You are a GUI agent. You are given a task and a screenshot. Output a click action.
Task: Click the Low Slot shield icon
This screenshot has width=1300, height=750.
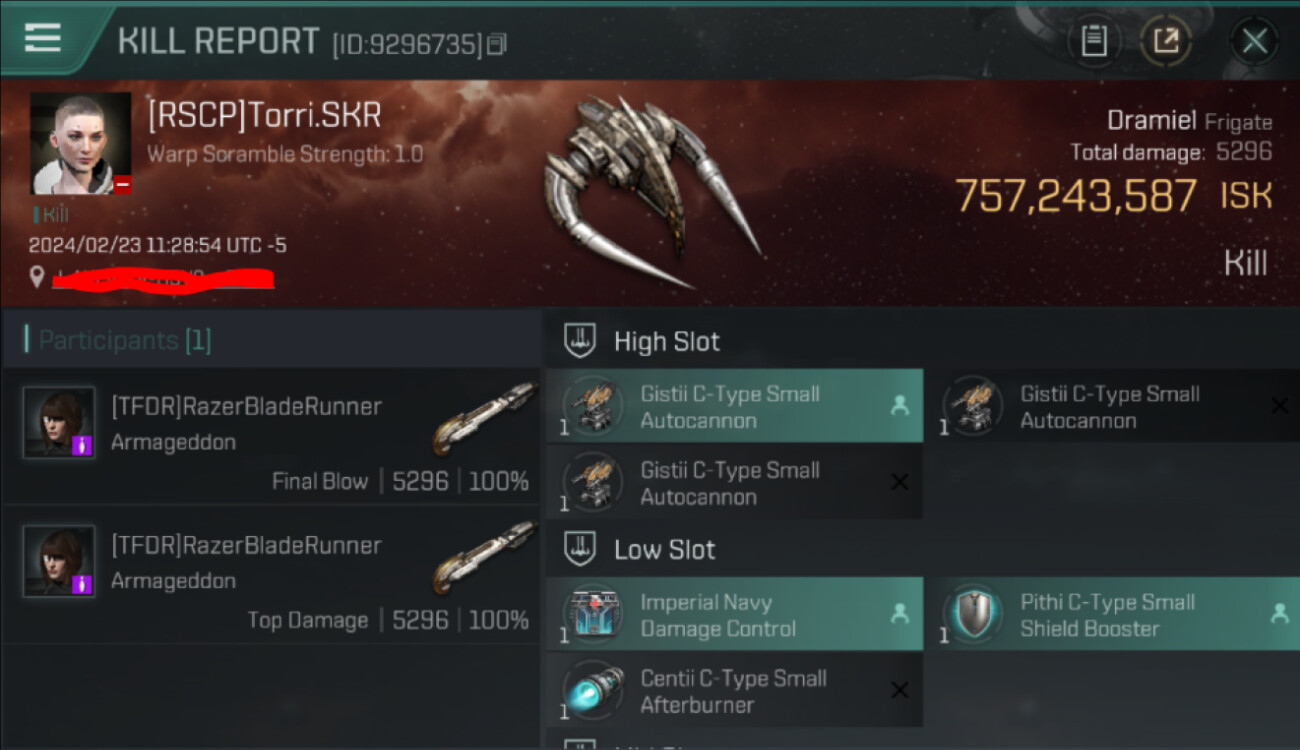(x=581, y=549)
